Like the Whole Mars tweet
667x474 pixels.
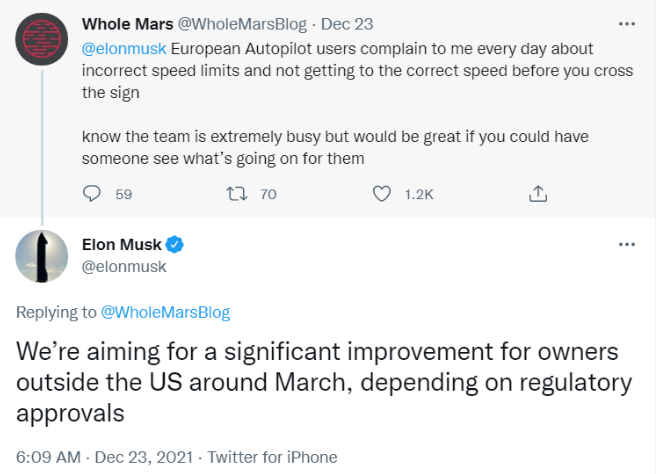[x=382, y=194]
